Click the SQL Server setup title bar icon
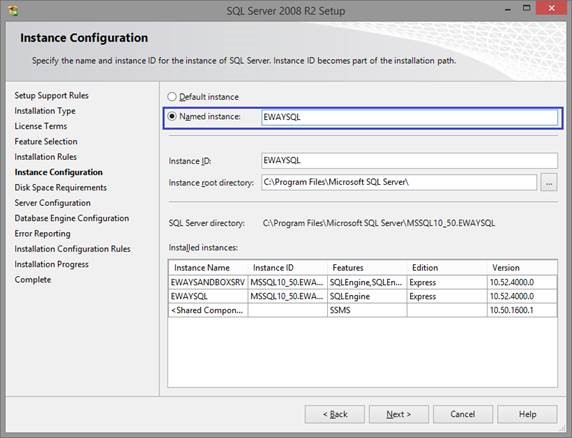 pyautogui.click(x=13, y=11)
